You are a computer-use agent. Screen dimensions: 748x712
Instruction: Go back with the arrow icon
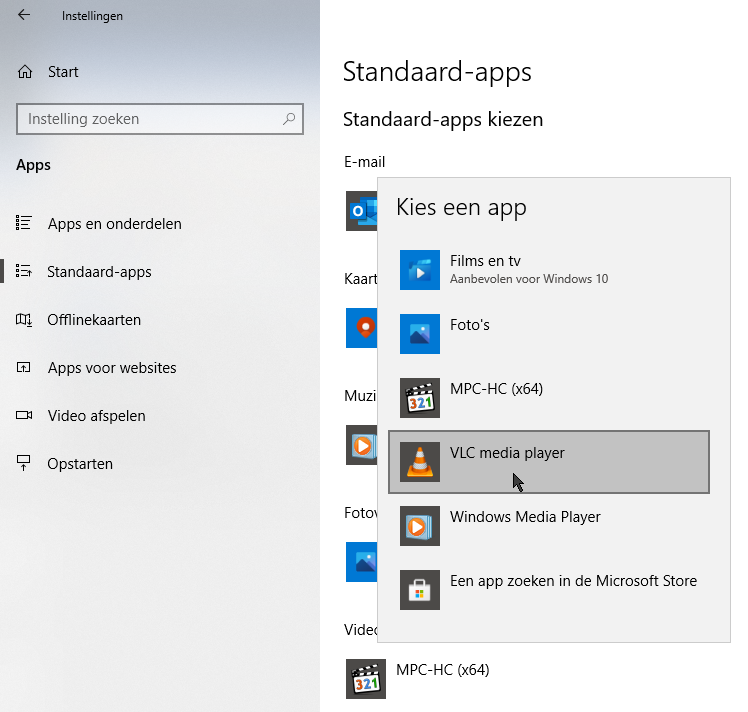coord(24,15)
